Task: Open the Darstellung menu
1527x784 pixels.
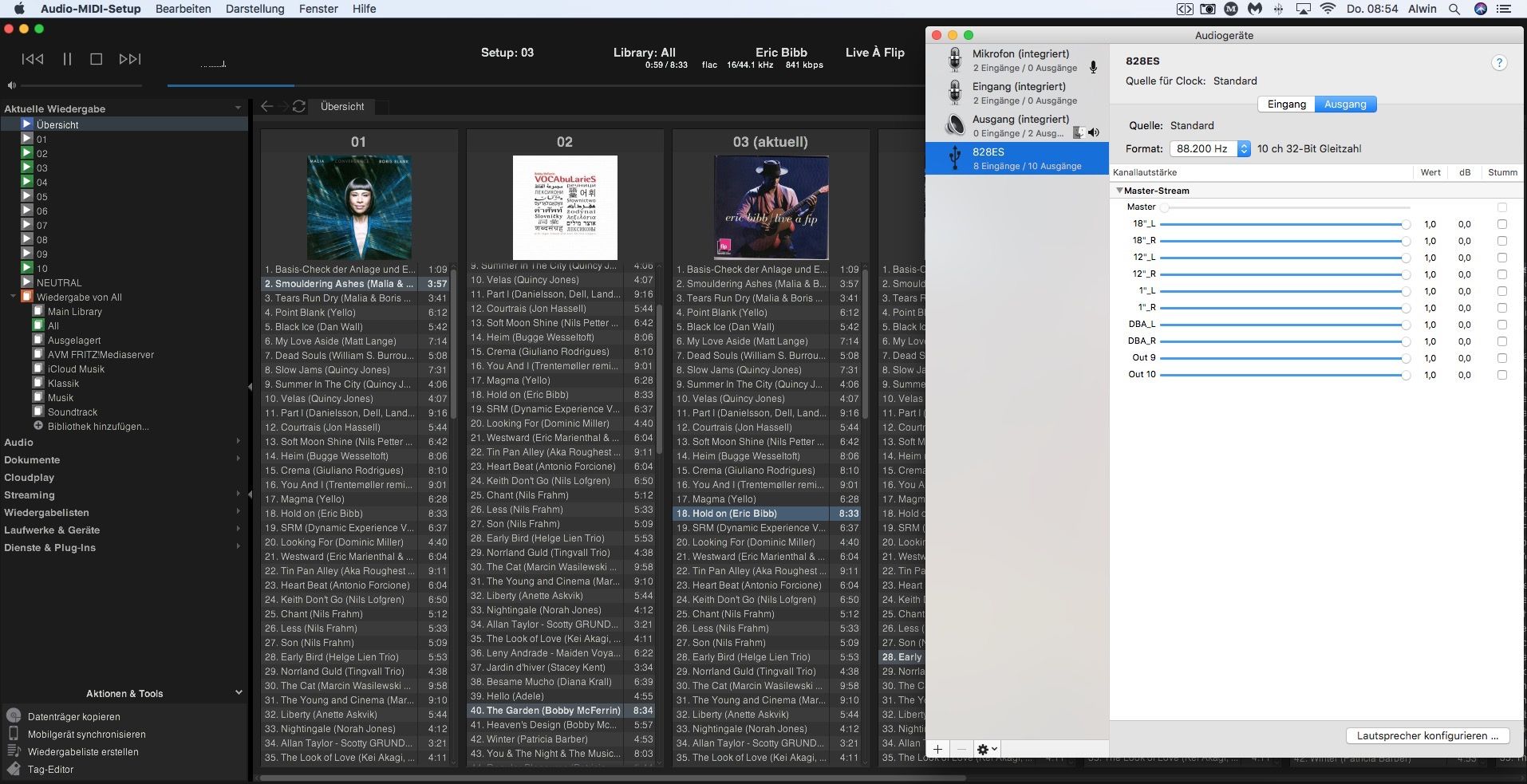Action: 255,9
